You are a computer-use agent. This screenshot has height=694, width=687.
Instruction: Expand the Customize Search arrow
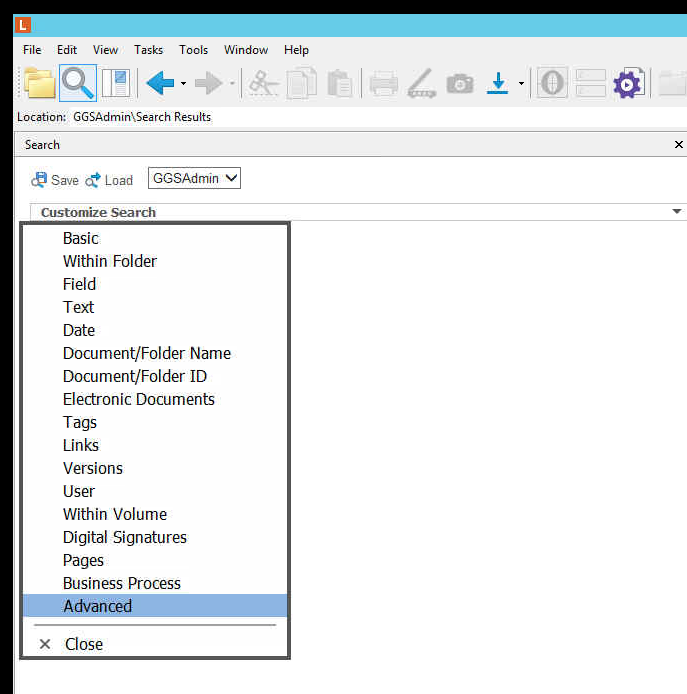point(677,212)
